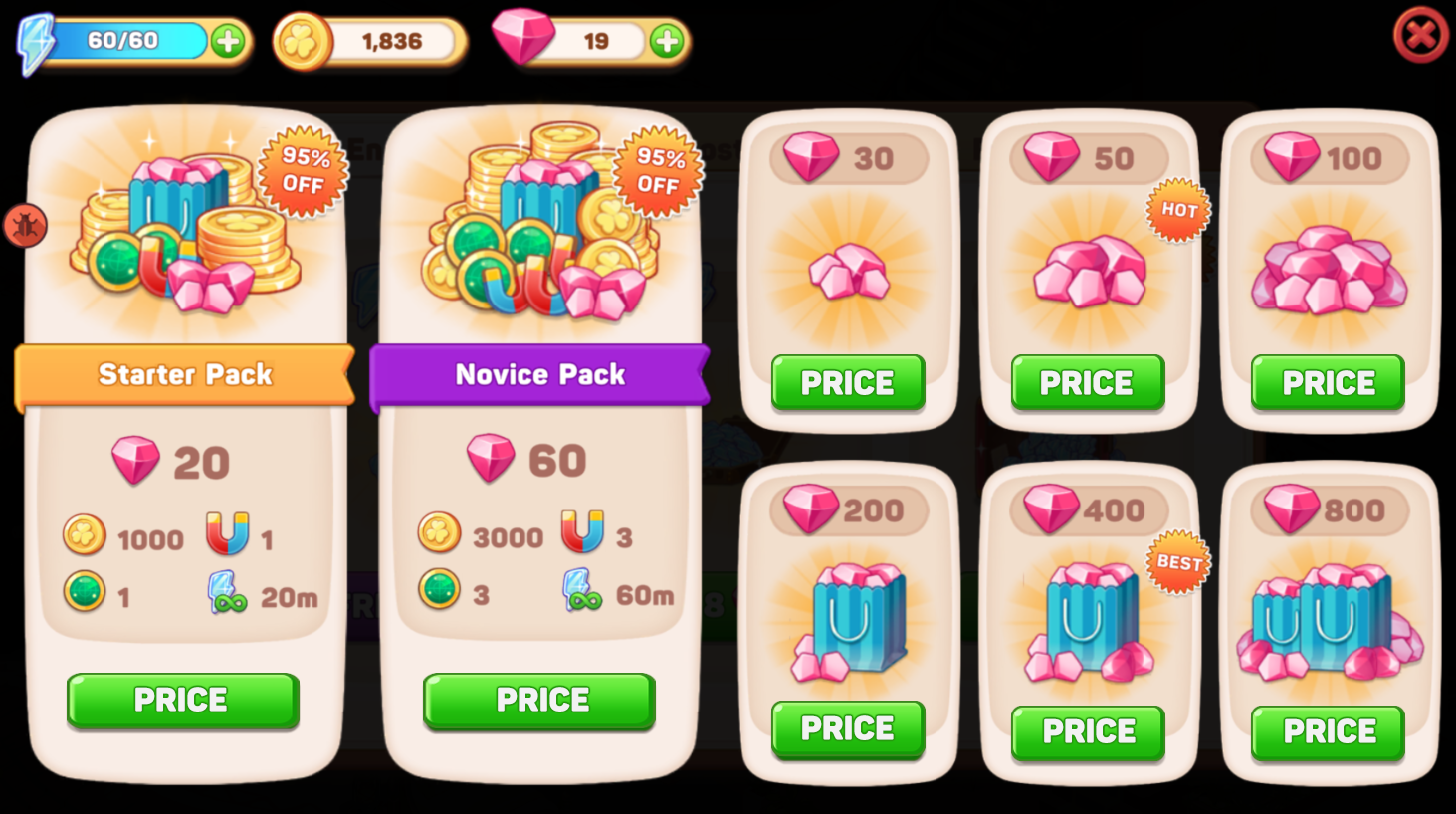
Task: Click the BEST badge on the 400 gems card
Action: coord(1178,562)
